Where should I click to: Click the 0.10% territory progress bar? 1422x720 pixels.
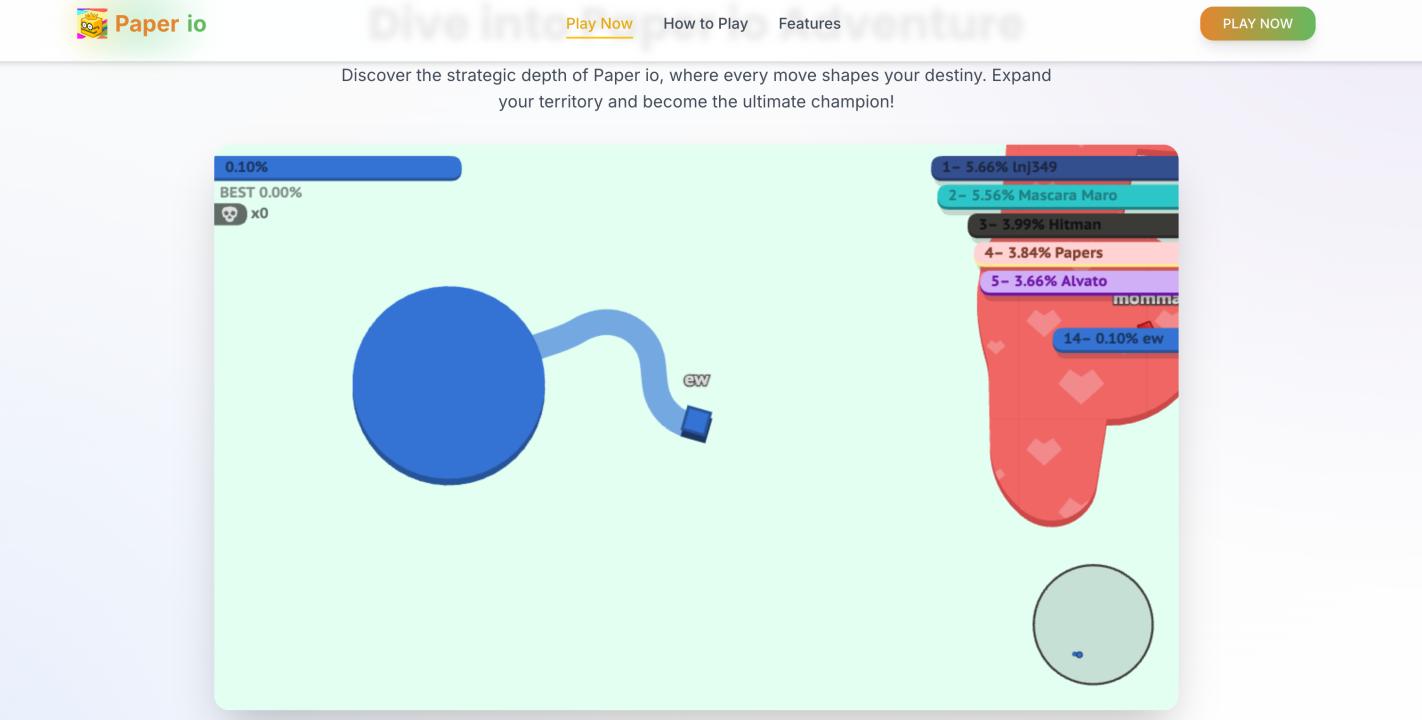click(337, 167)
